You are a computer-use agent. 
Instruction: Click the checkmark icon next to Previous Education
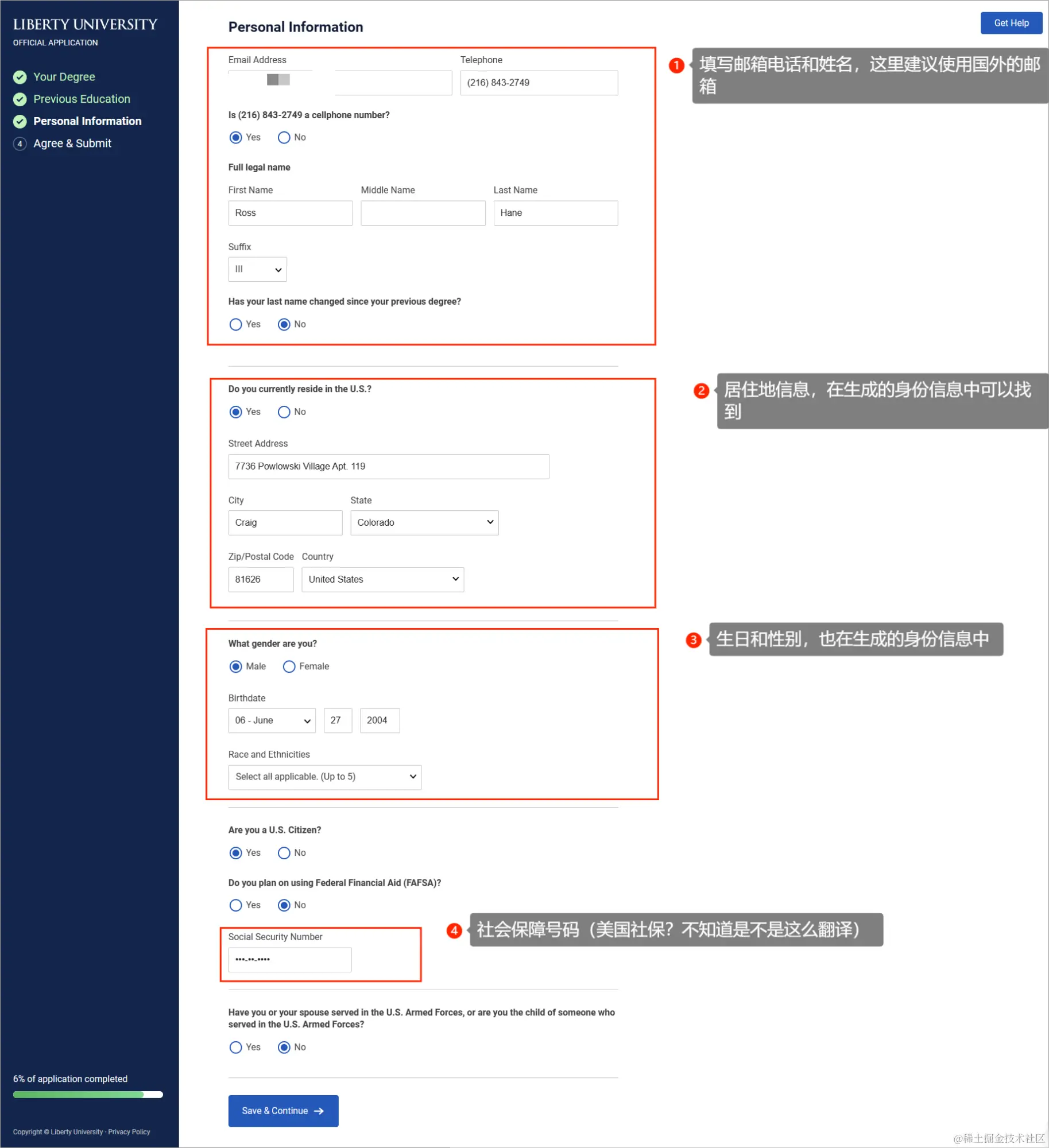pyautogui.click(x=20, y=99)
